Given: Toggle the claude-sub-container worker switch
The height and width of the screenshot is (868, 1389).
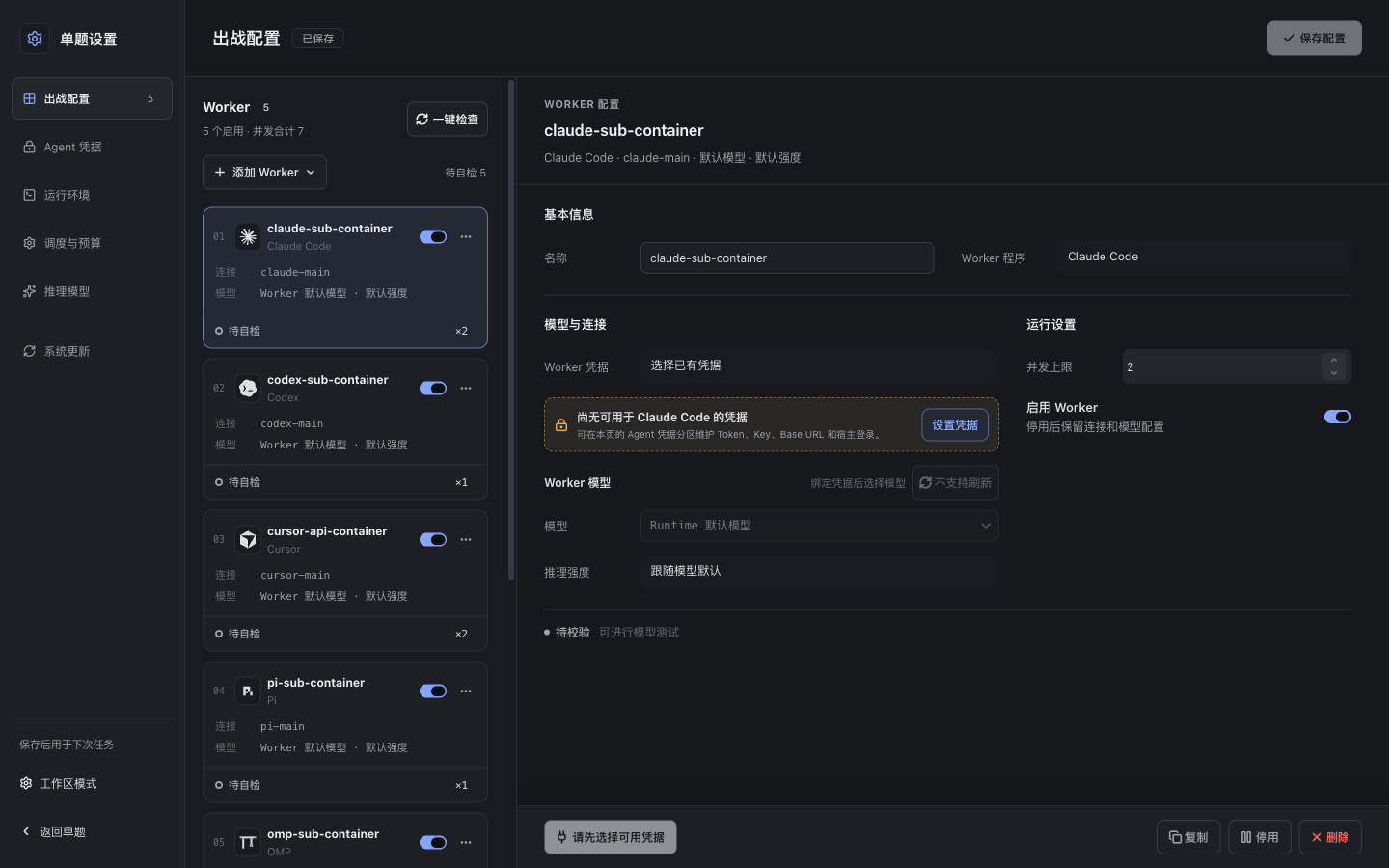Looking at the screenshot, I should click(433, 237).
